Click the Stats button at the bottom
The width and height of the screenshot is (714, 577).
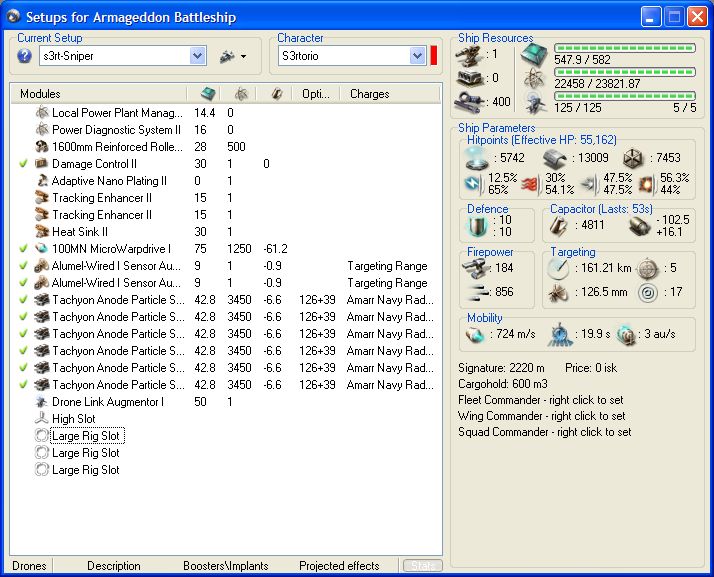click(x=422, y=566)
